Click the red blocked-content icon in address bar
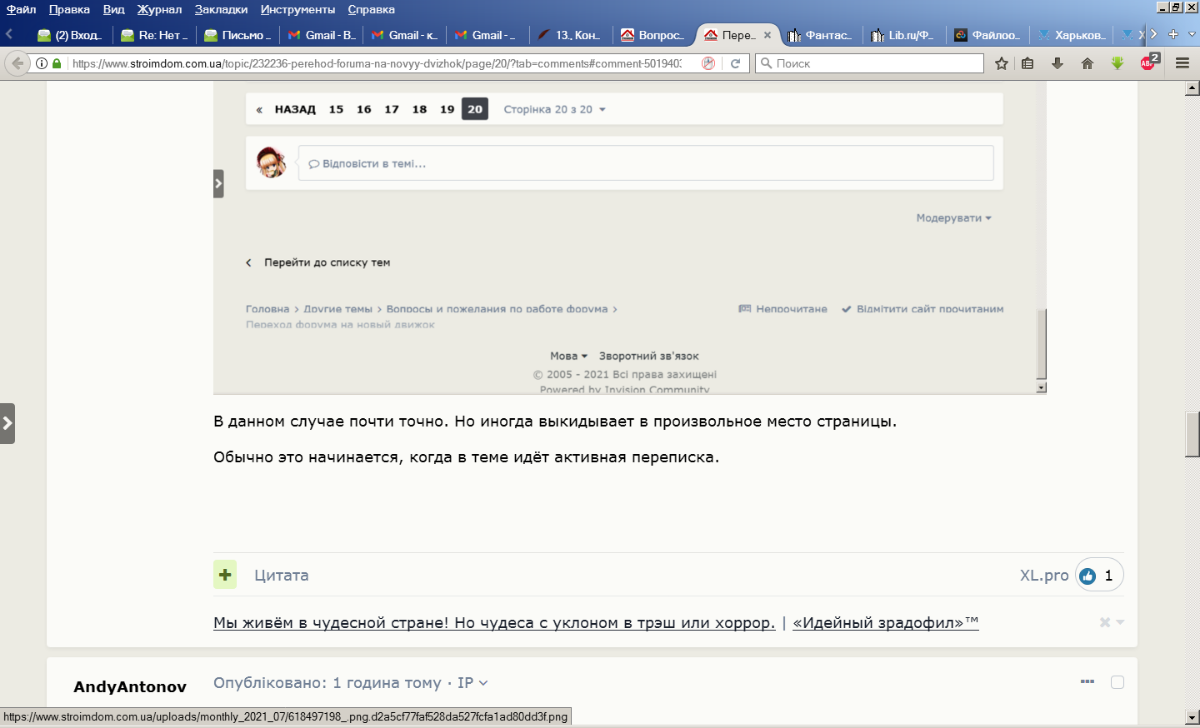This screenshot has height=728, width=1200. (708, 63)
